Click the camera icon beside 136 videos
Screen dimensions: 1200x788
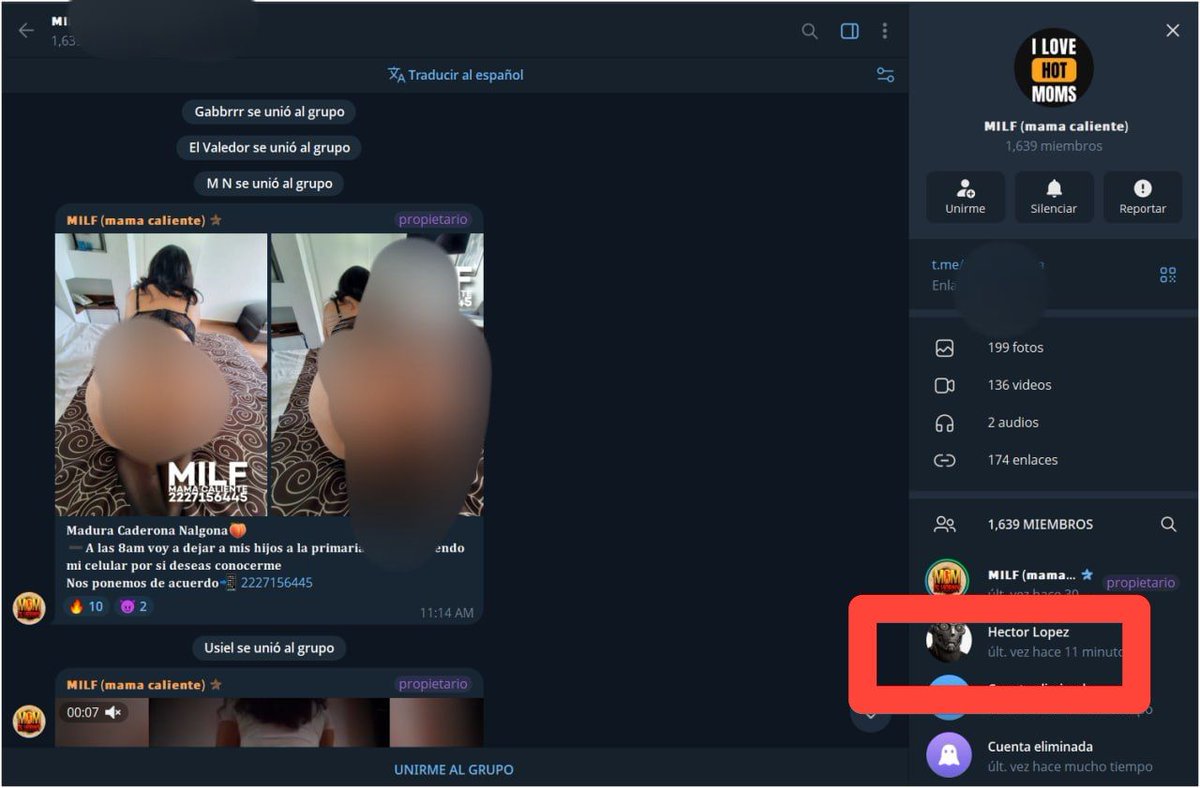[944, 385]
